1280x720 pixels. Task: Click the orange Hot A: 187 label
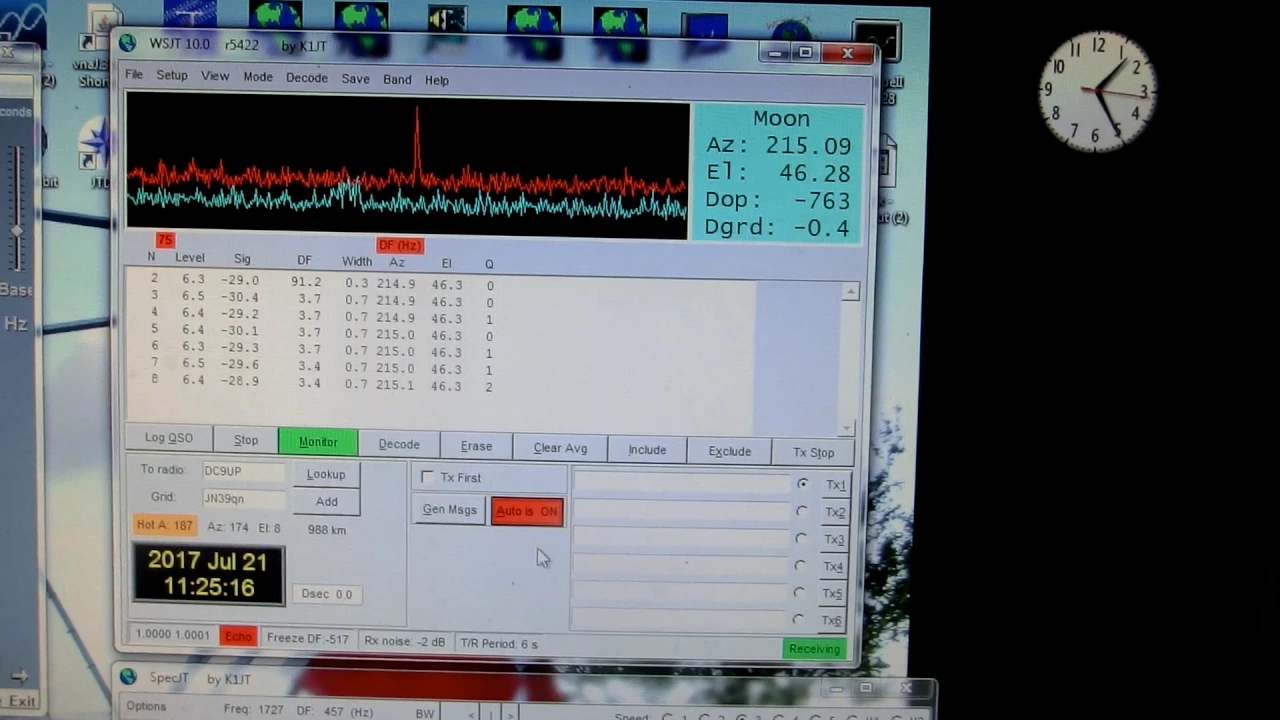click(x=165, y=525)
